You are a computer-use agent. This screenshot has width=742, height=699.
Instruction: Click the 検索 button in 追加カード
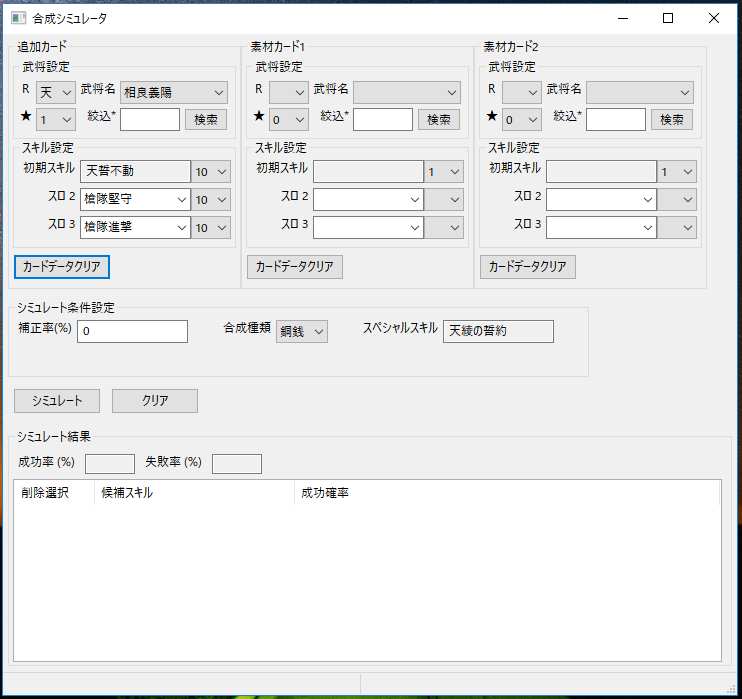[x=205, y=119]
